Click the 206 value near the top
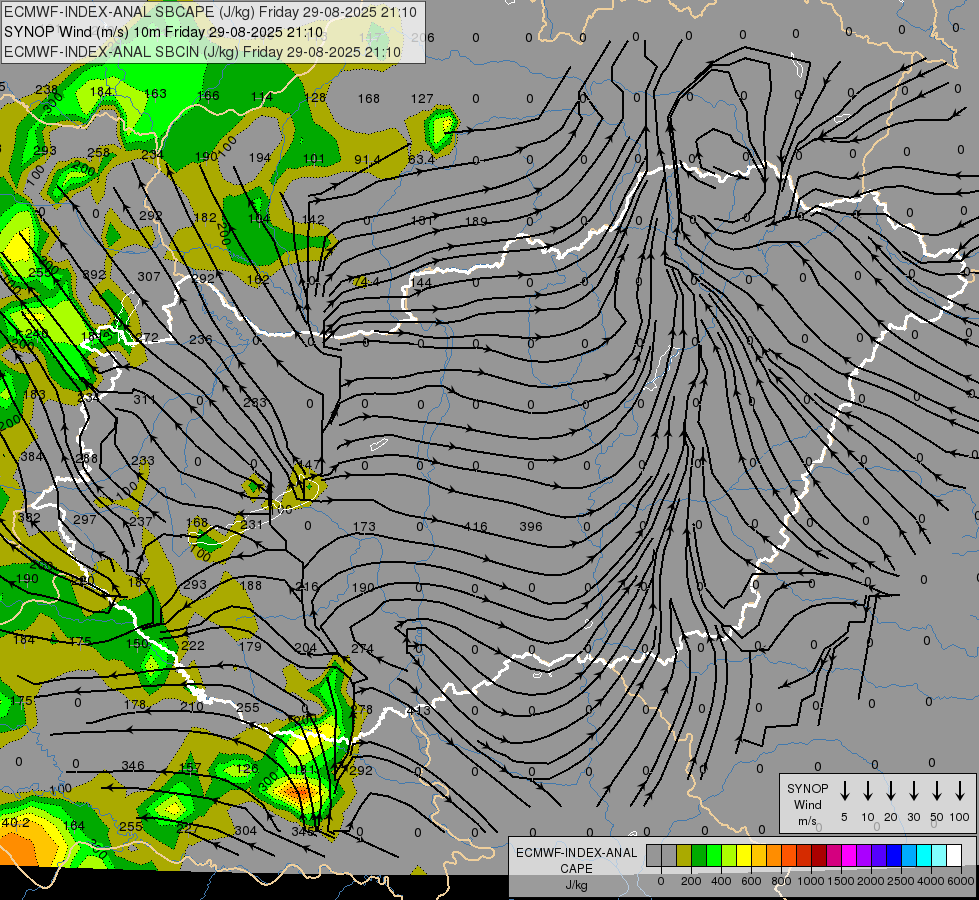The image size is (979, 900). click(x=423, y=37)
